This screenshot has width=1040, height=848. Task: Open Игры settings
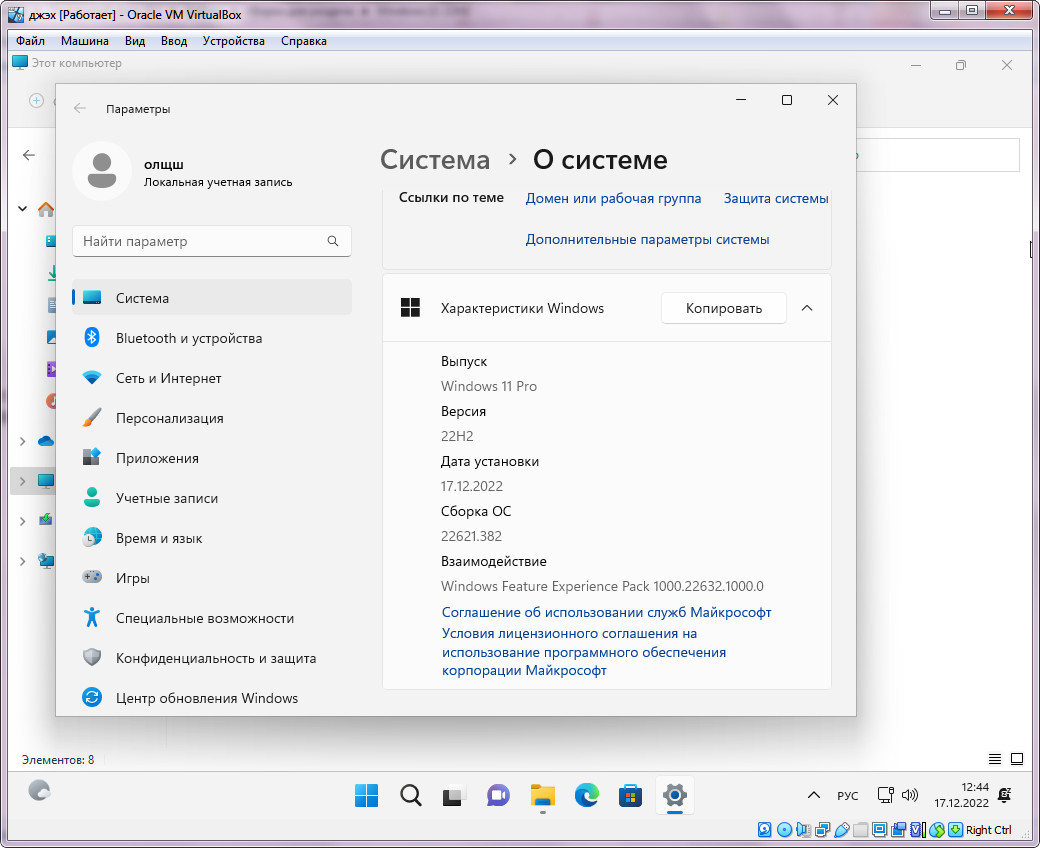212,578
